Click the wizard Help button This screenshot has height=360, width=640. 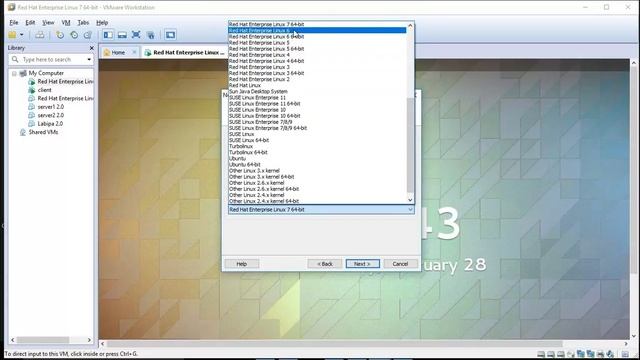pos(242,264)
